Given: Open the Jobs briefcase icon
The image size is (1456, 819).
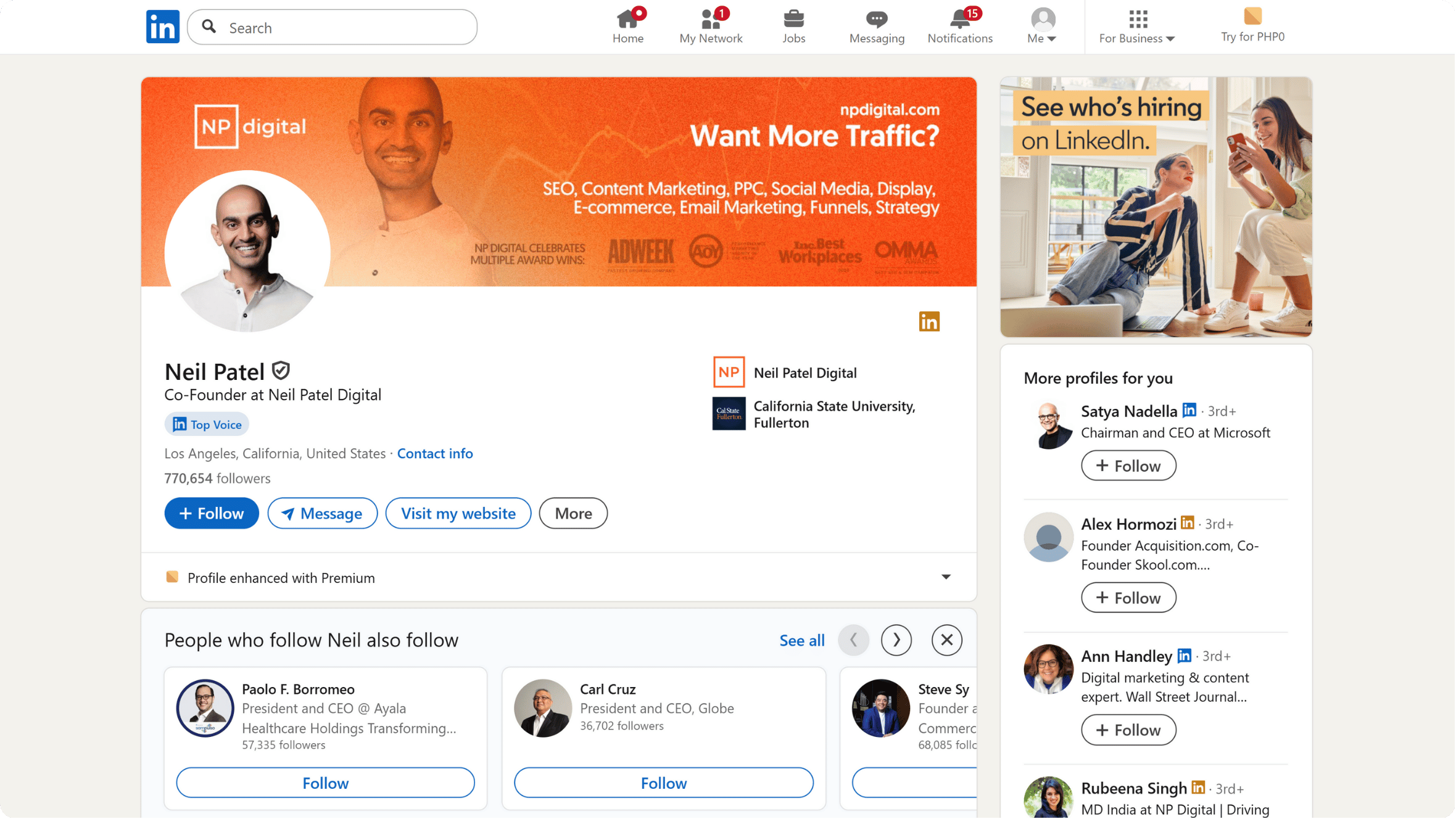Looking at the screenshot, I should pyautogui.click(x=793, y=19).
